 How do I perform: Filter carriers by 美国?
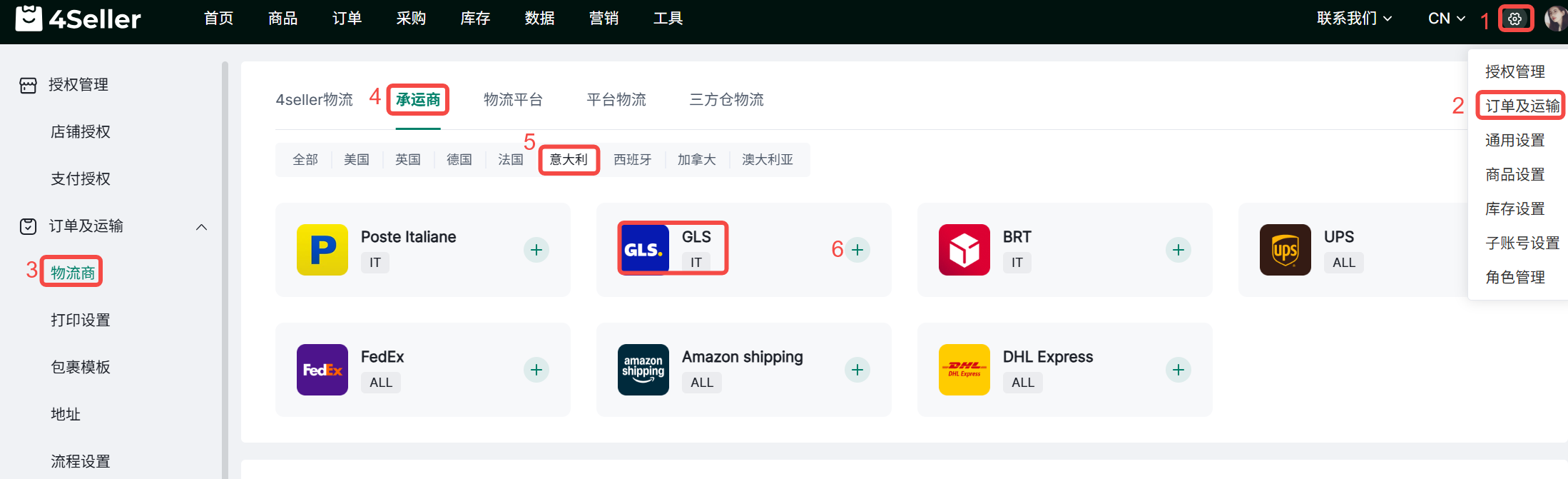pos(357,159)
